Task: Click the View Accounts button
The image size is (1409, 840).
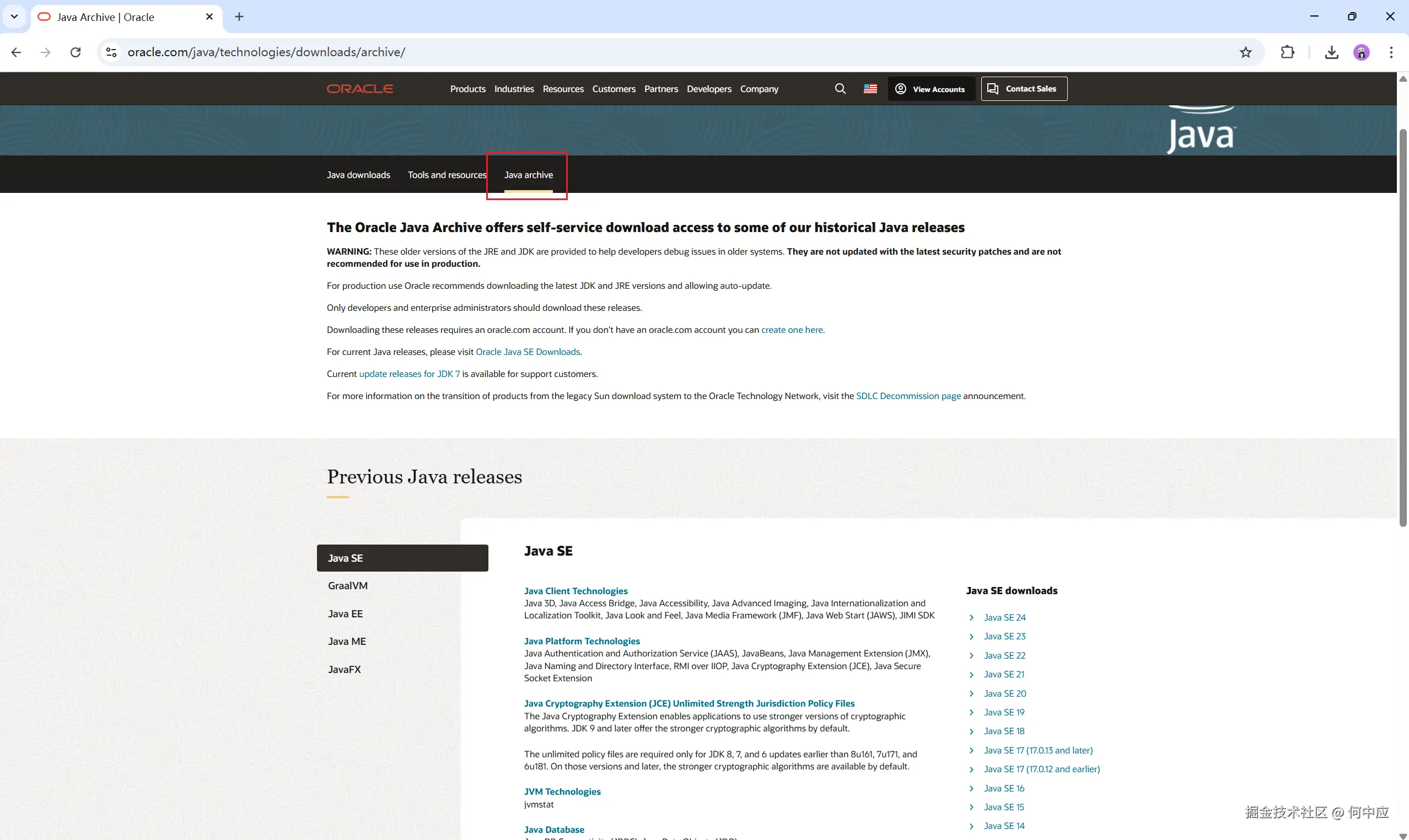Action: coord(931,89)
